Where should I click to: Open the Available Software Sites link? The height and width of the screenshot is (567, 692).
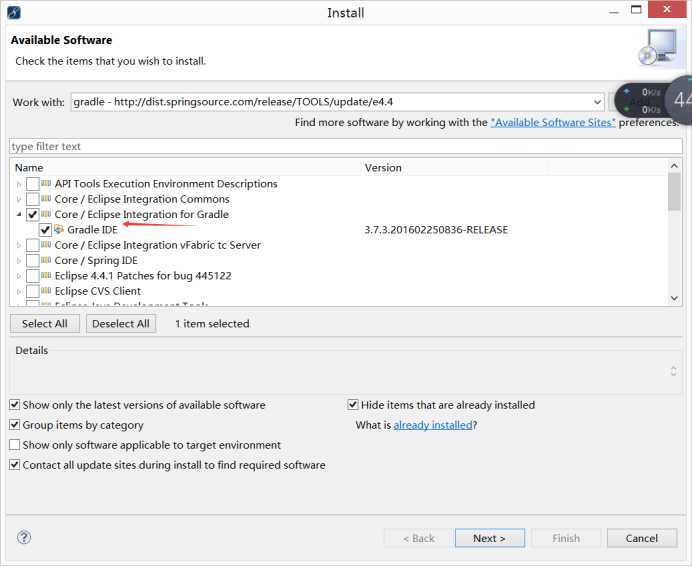pos(553,122)
